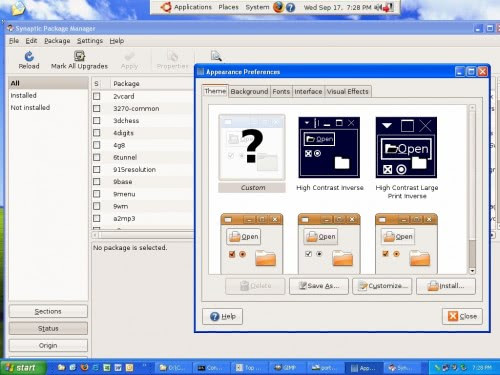Open Firefox from the top panel
The width and height of the screenshot is (500, 375).
278,7
